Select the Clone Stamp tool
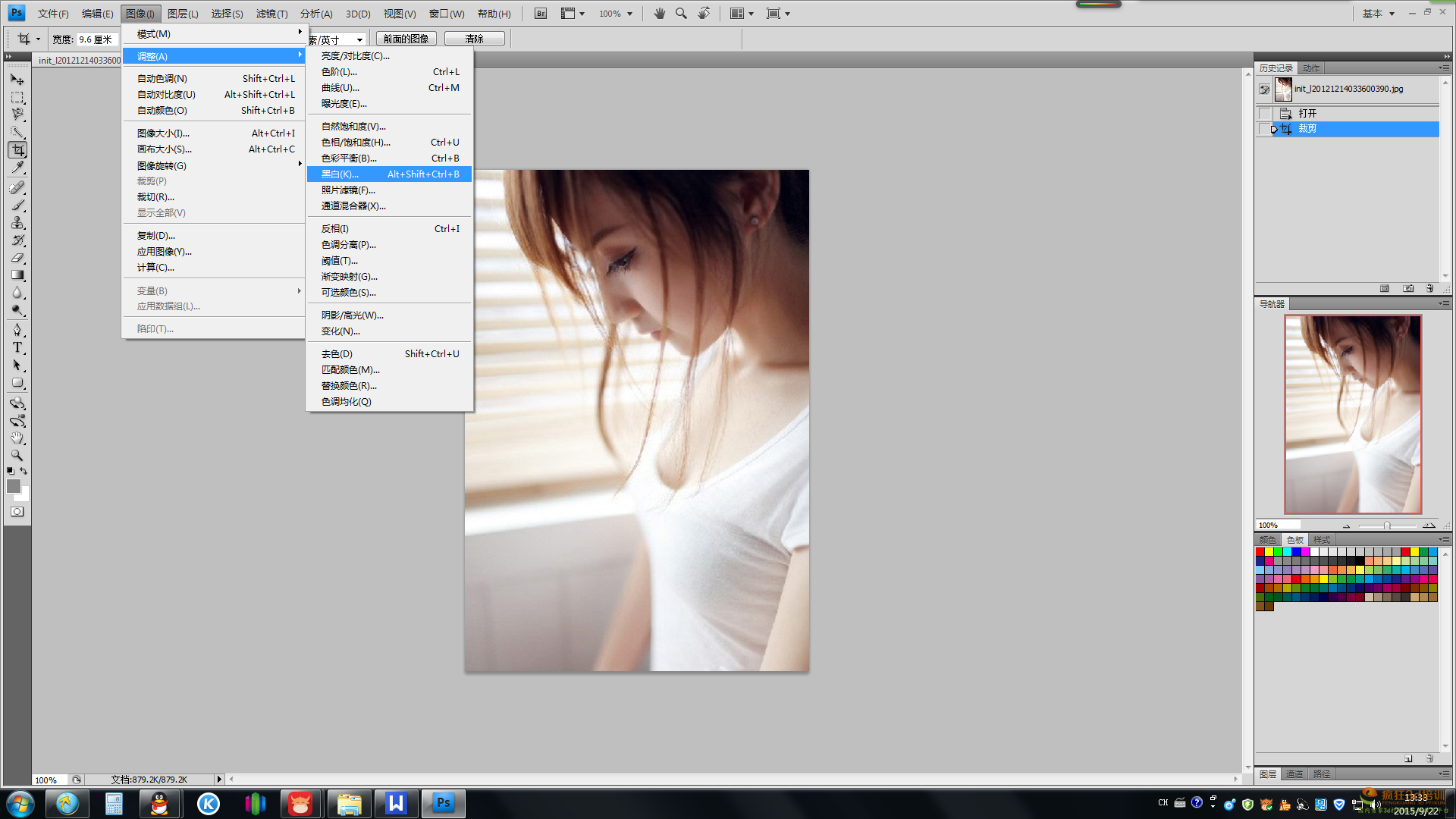The image size is (1456, 819). (17, 223)
